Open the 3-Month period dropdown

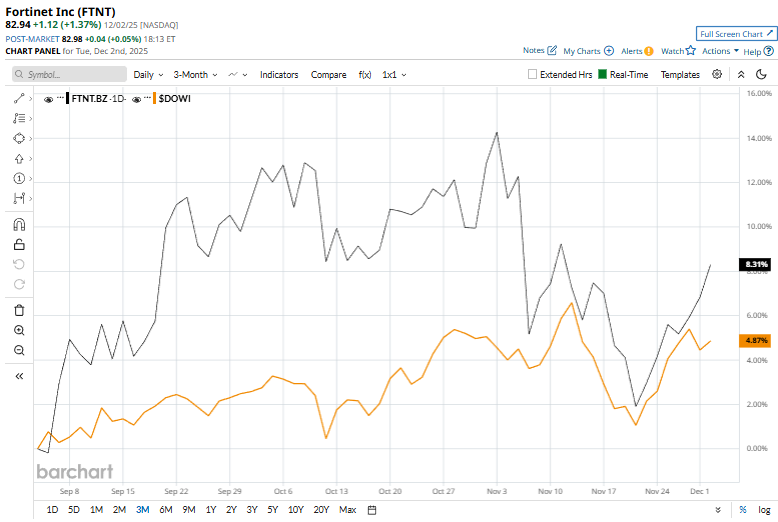[195, 74]
